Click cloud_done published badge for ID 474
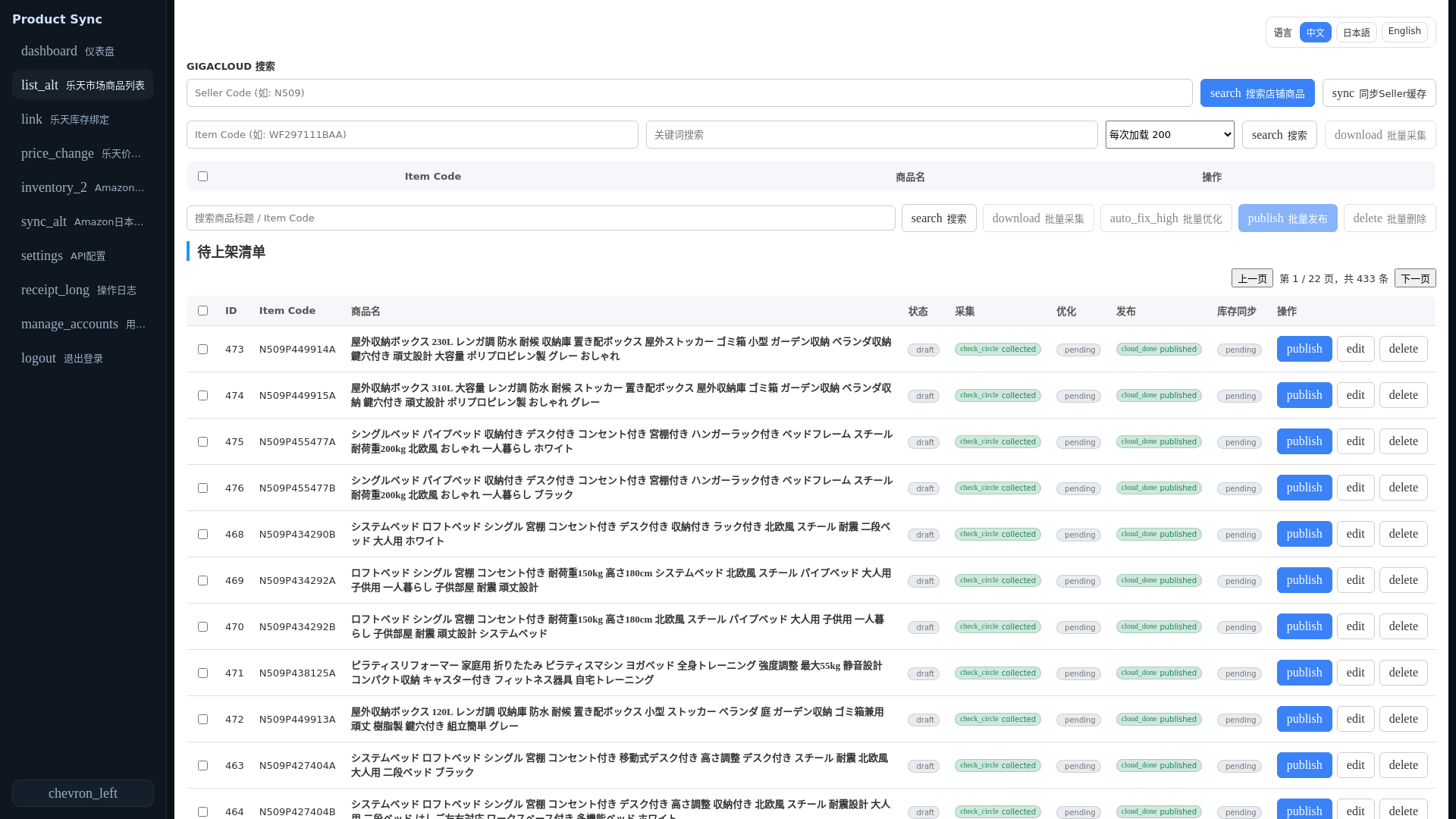 (1159, 395)
